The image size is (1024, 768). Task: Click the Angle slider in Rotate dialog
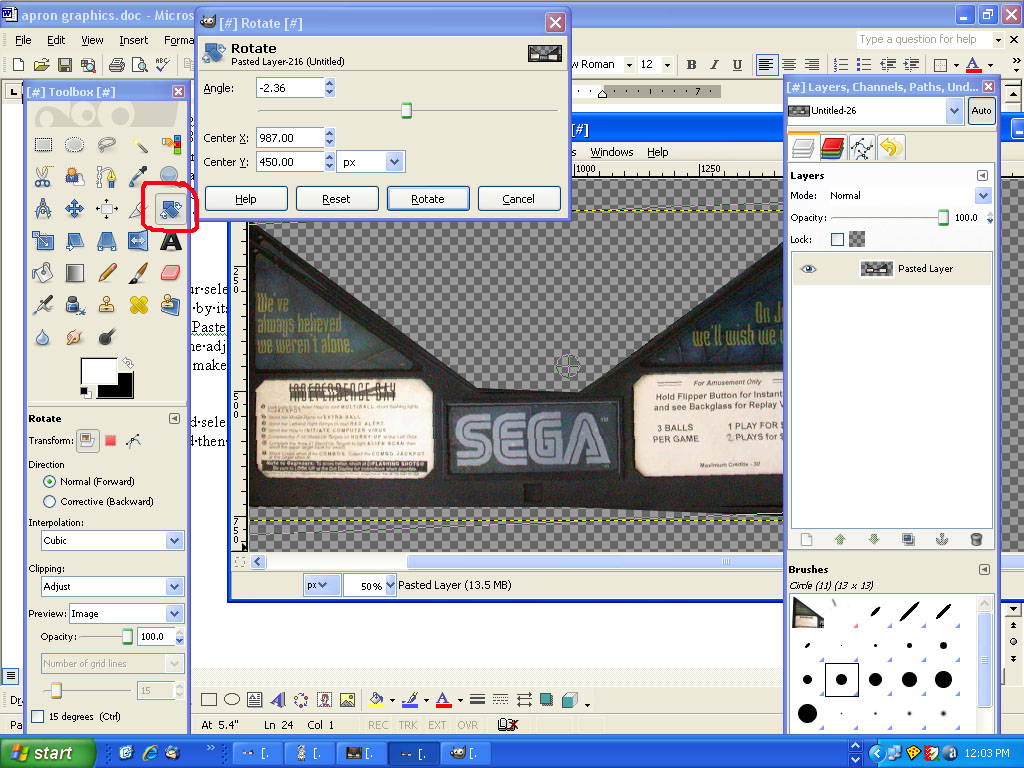(407, 110)
